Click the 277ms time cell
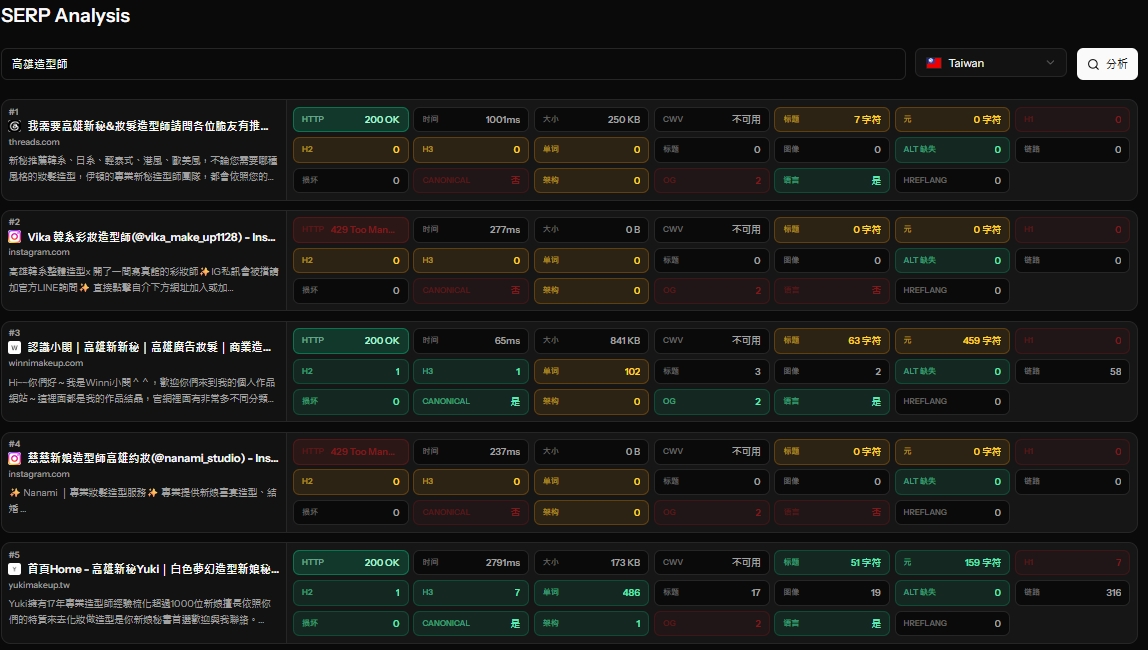This screenshot has height=650, width=1148. [x=471, y=229]
